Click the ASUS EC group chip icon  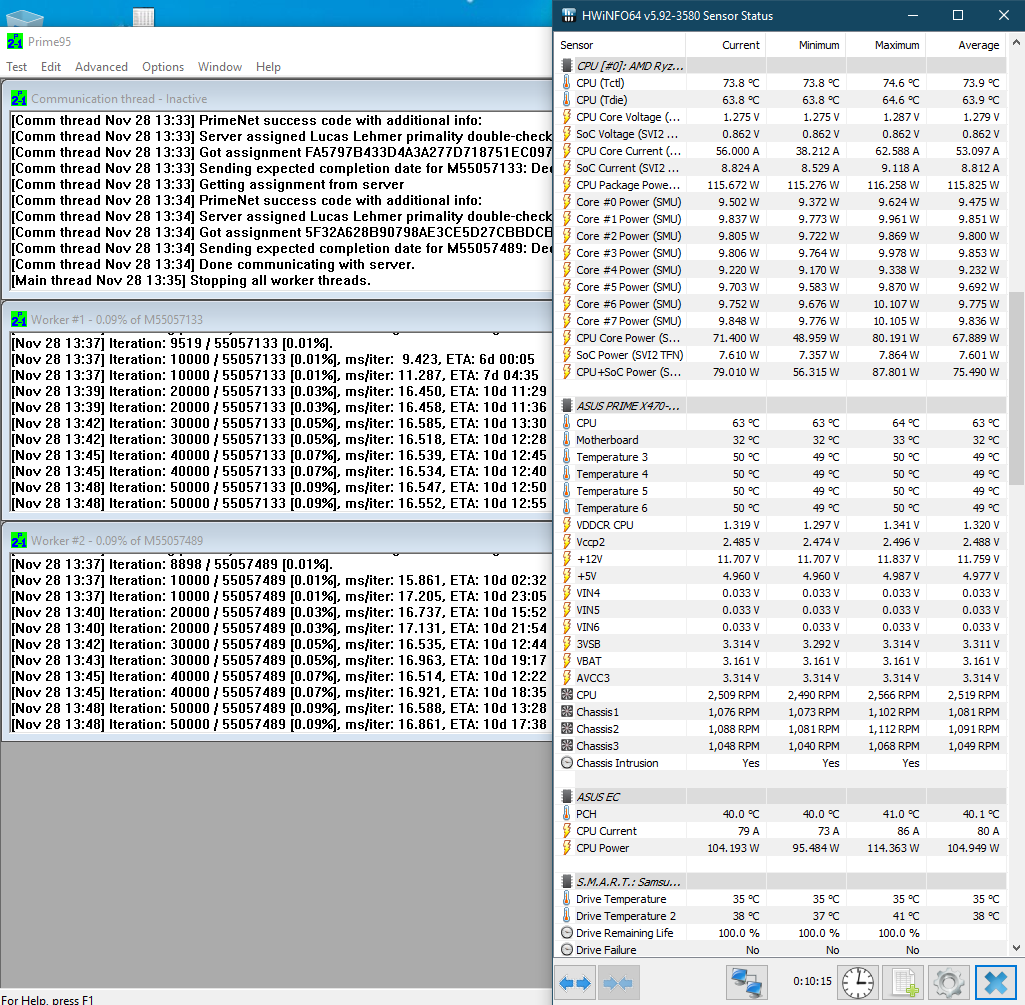tap(566, 797)
